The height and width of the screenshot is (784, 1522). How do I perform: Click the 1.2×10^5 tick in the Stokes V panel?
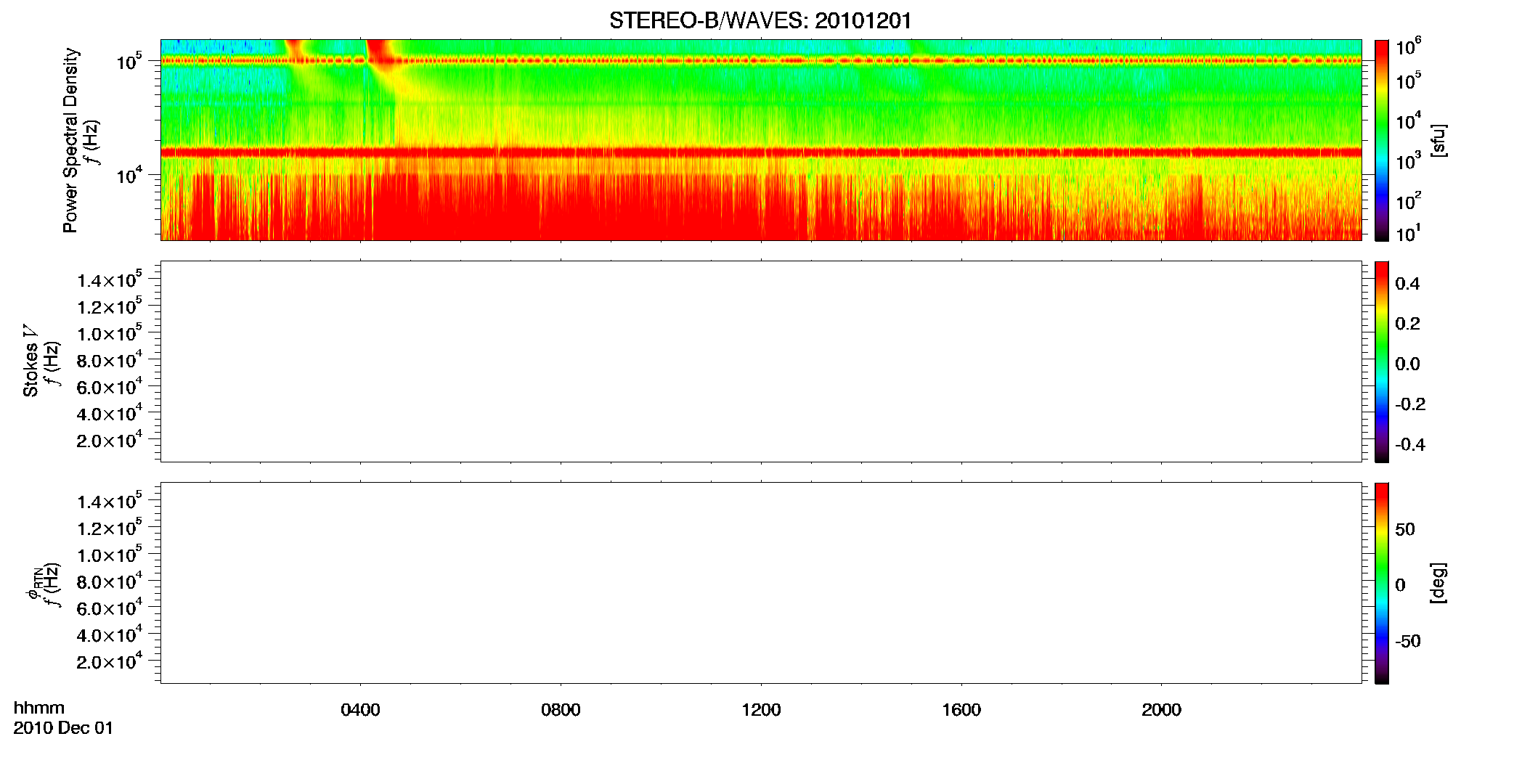coord(110,306)
